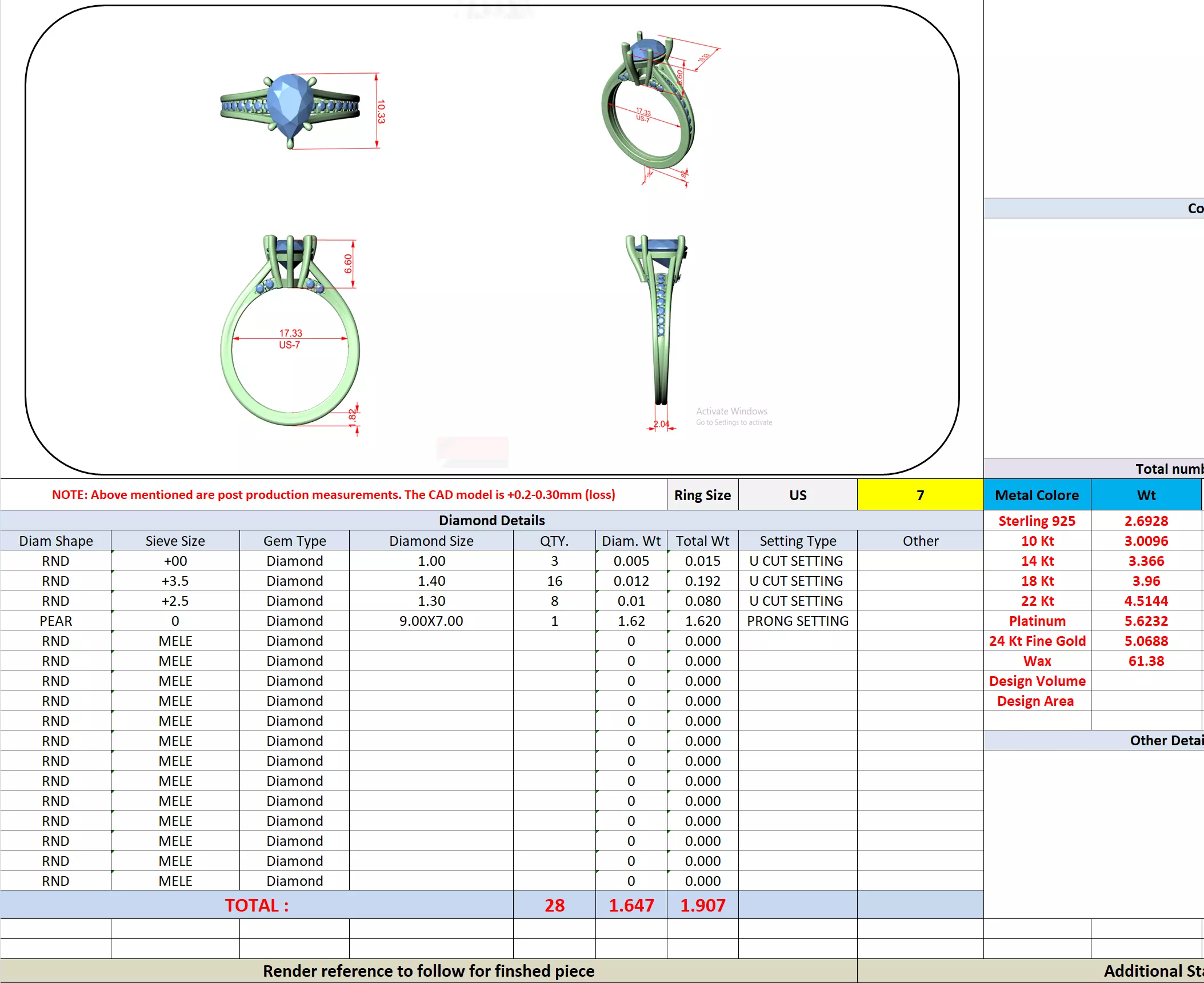The height and width of the screenshot is (983, 1204).
Task: Click the total quantity 28 cell
Action: (554, 905)
